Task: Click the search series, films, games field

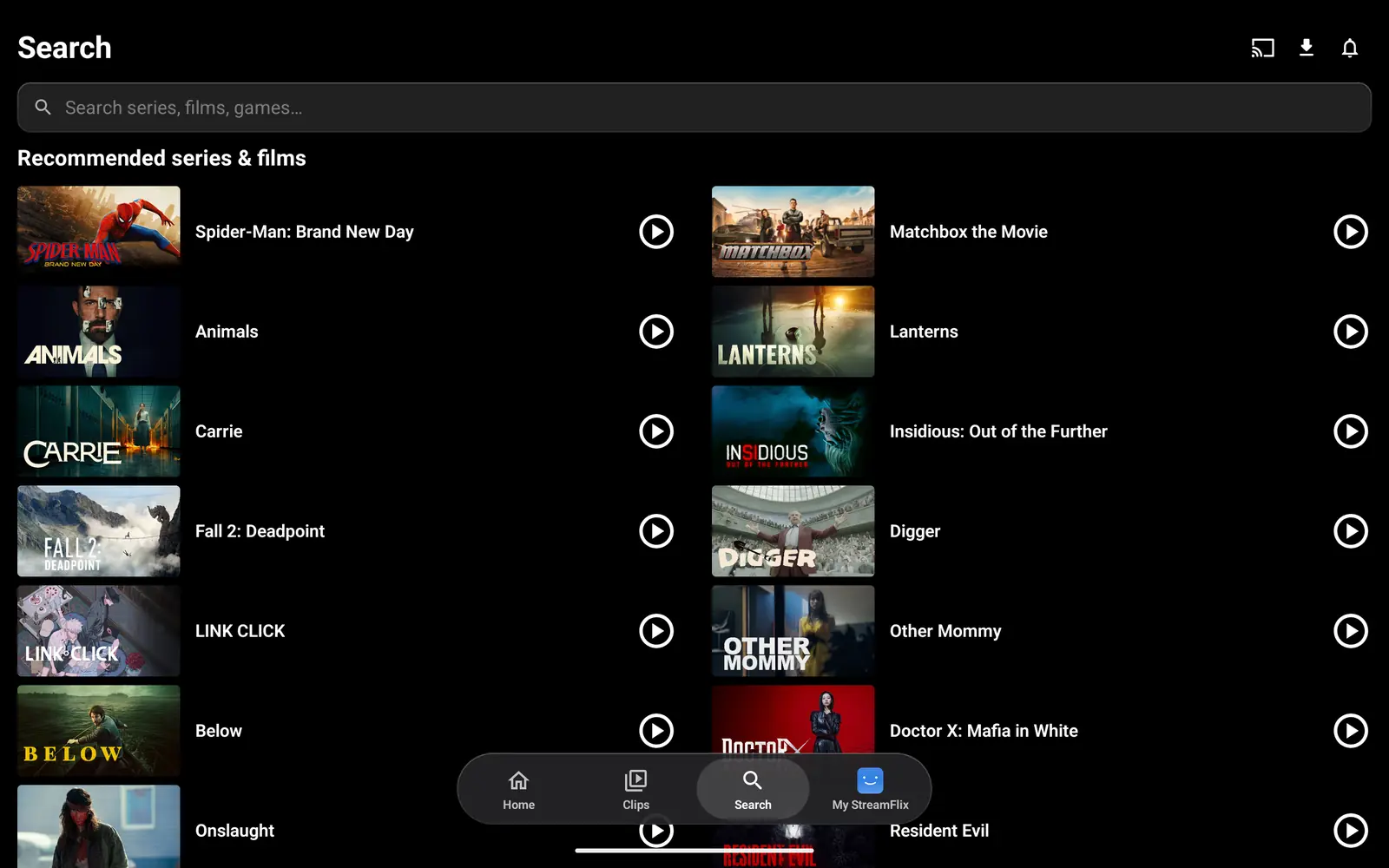Action: click(694, 108)
